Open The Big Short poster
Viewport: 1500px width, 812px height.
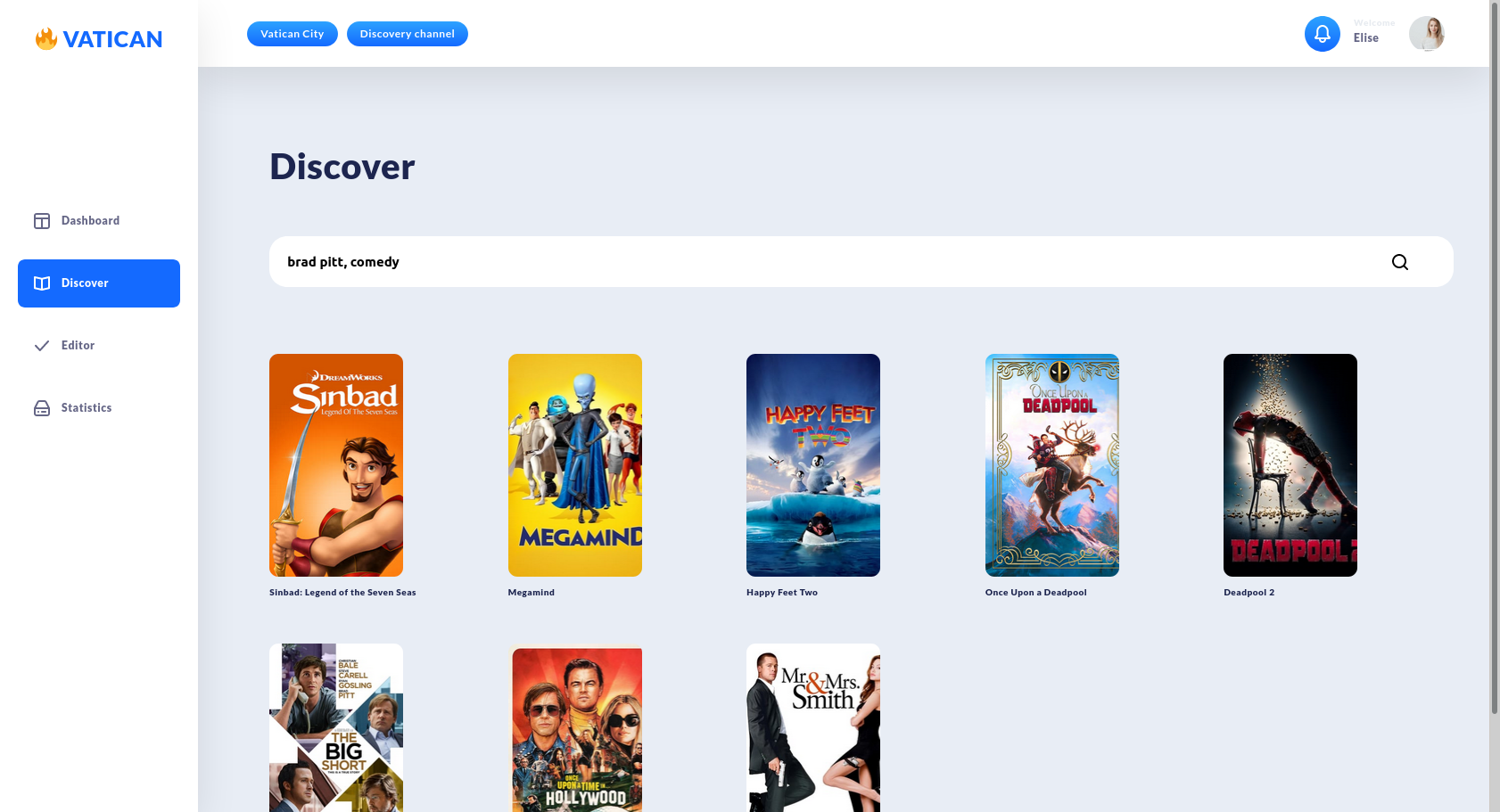tap(336, 727)
